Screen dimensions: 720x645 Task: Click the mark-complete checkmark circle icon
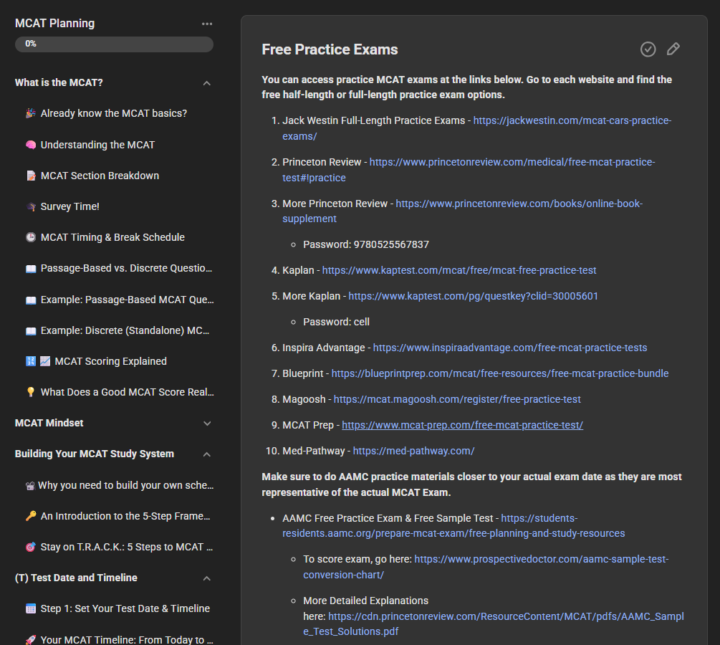(648, 49)
